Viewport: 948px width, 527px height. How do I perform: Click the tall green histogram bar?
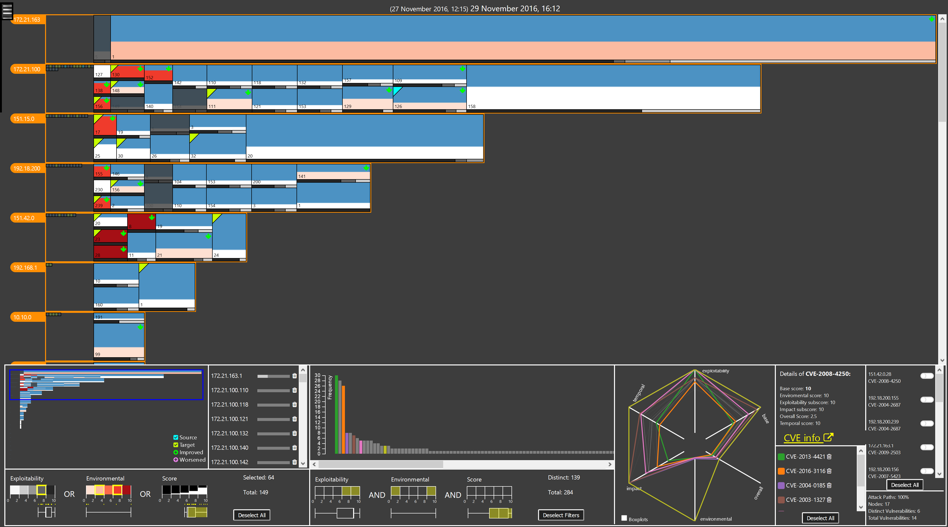[x=337, y=415]
